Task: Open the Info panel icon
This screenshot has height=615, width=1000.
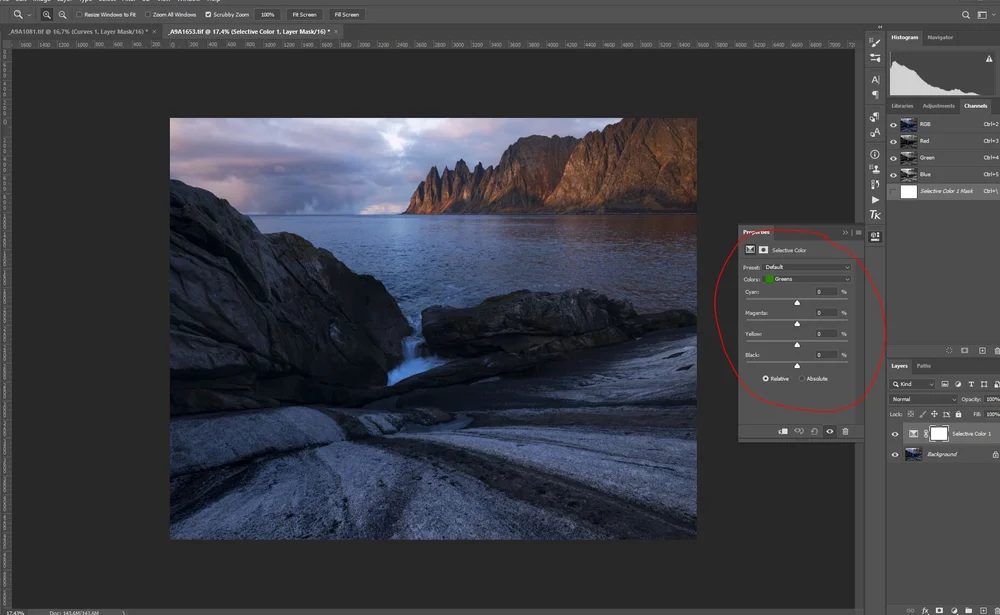Action: 875,154
